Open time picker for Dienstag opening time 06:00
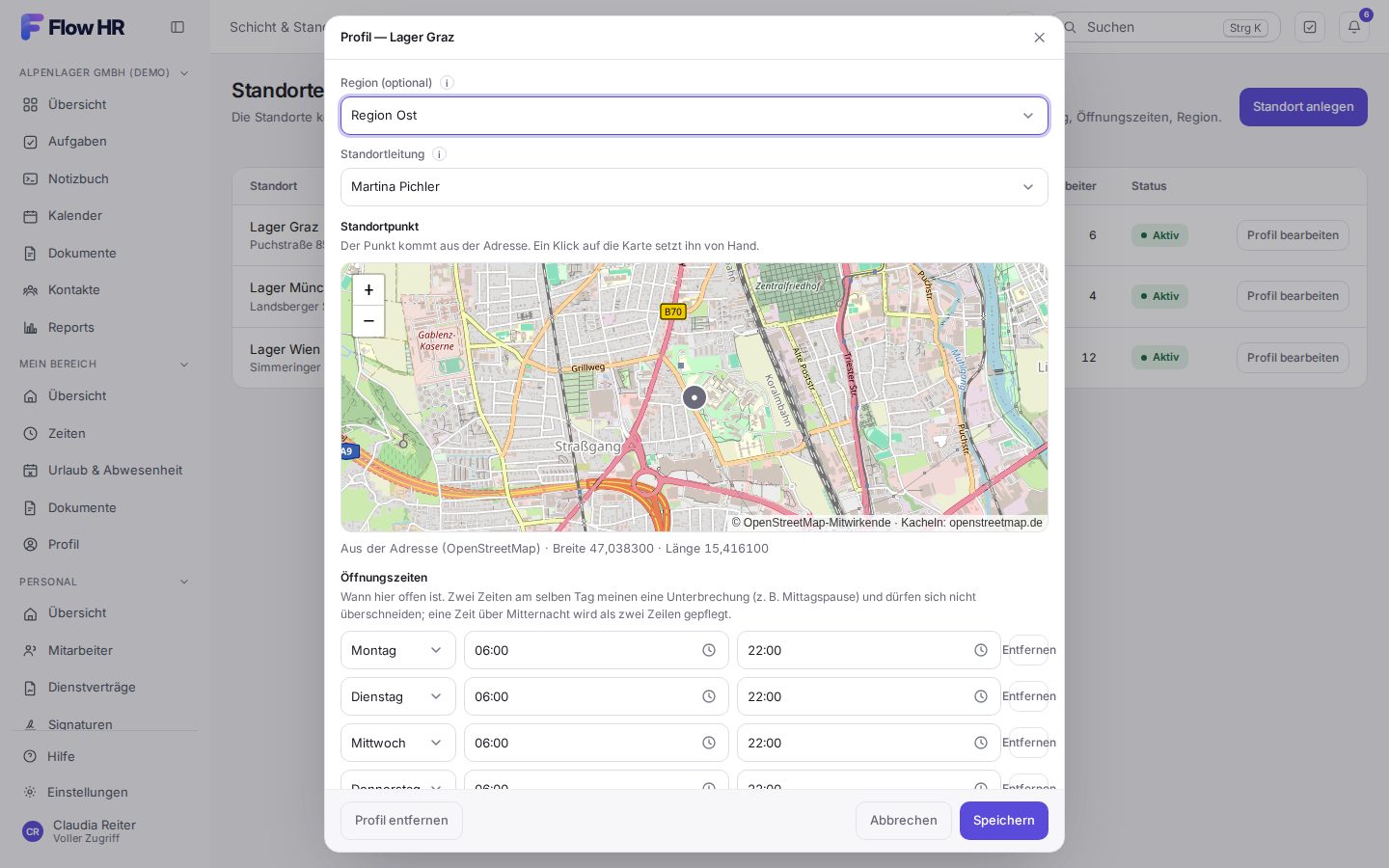This screenshot has height=868, width=1389. pyautogui.click(x=709, y=696)
